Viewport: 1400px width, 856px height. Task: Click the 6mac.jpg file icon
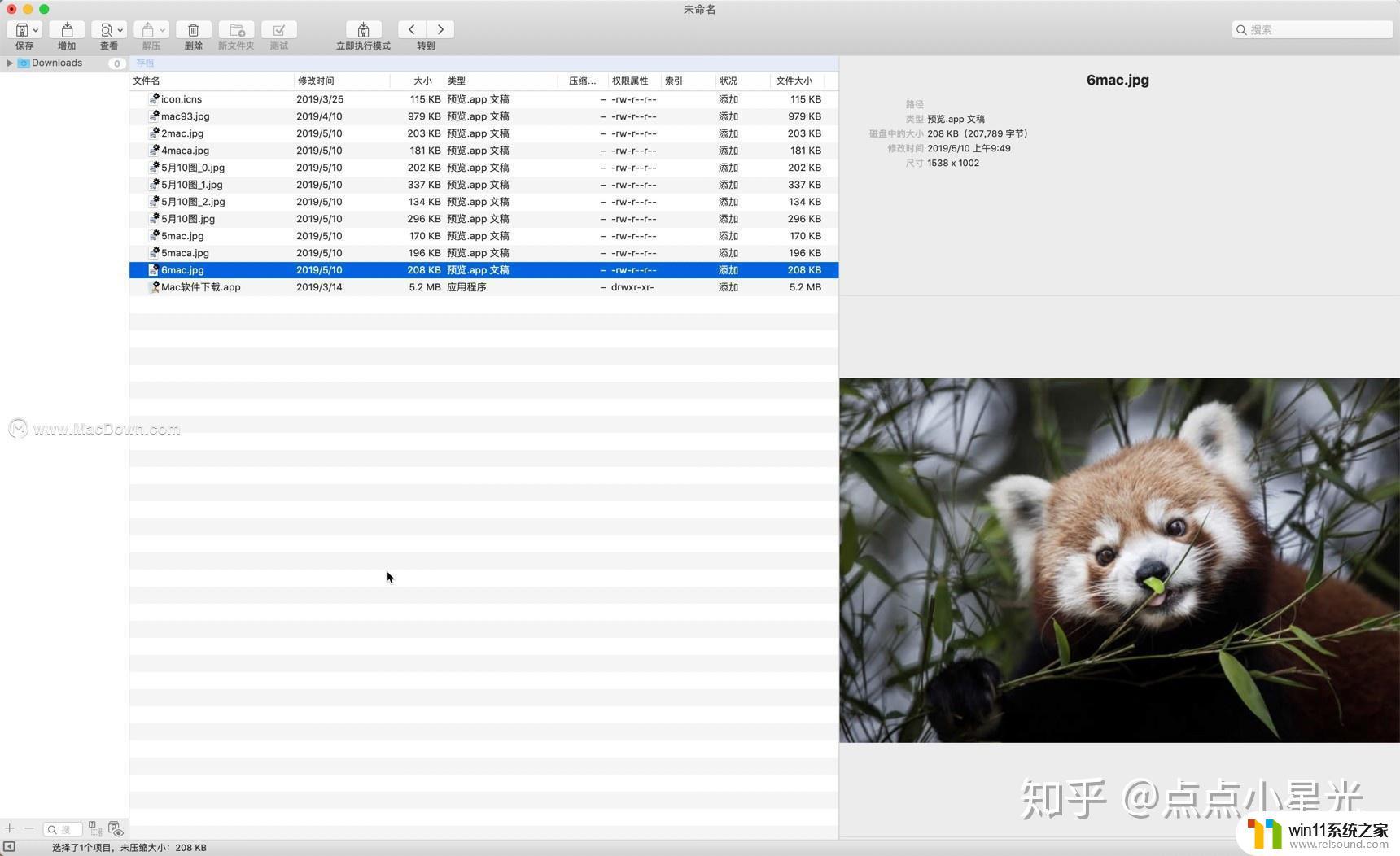click(x=154, y=270)
